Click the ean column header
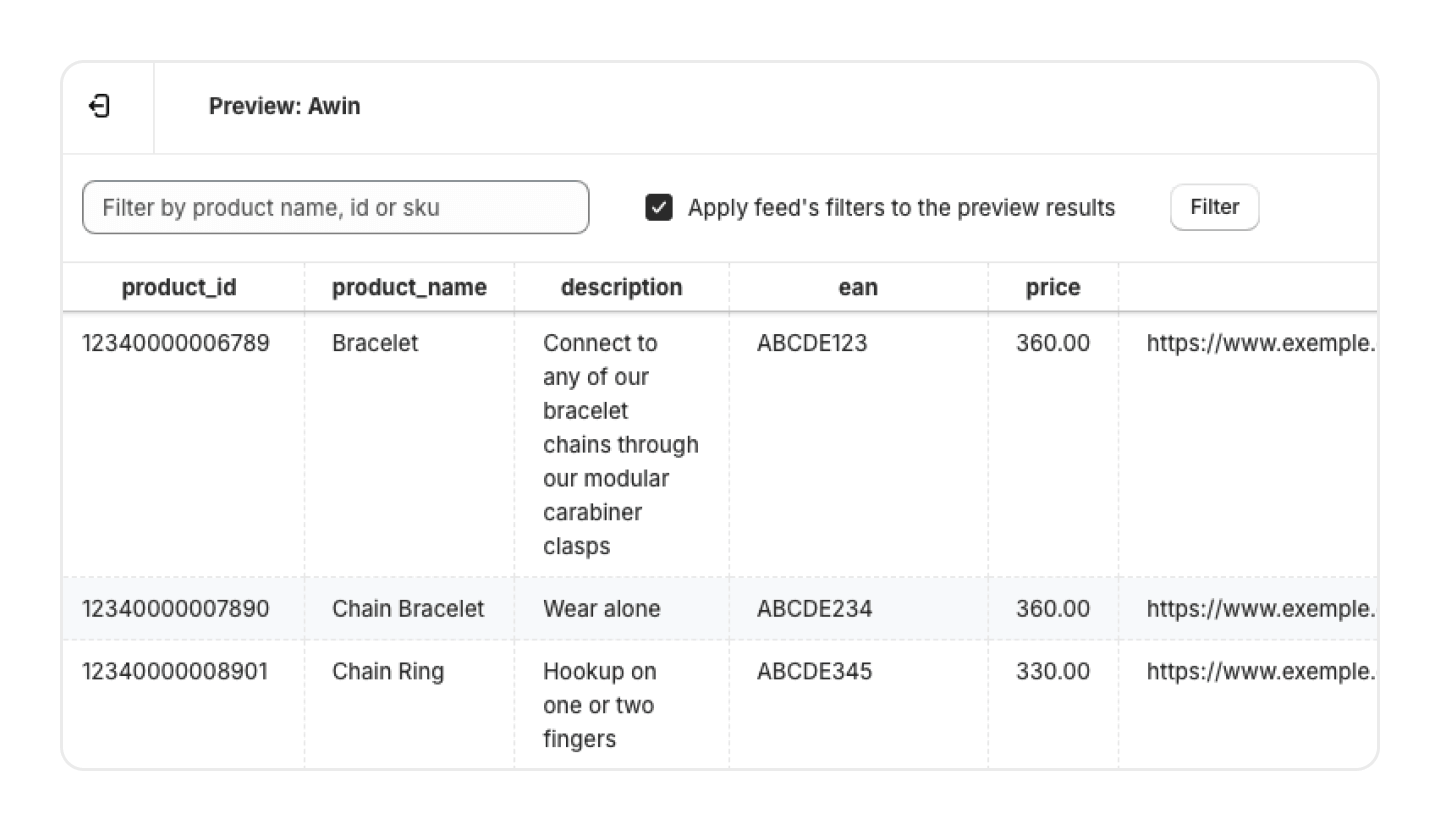Image resolution: width=1440 pixels, height=831 pixels. click(x=858, y=288)
